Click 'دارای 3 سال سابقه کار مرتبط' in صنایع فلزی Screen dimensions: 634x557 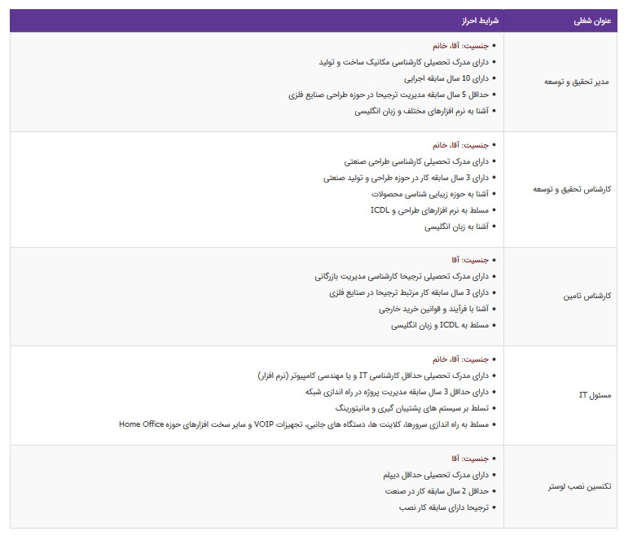[409, 293]
